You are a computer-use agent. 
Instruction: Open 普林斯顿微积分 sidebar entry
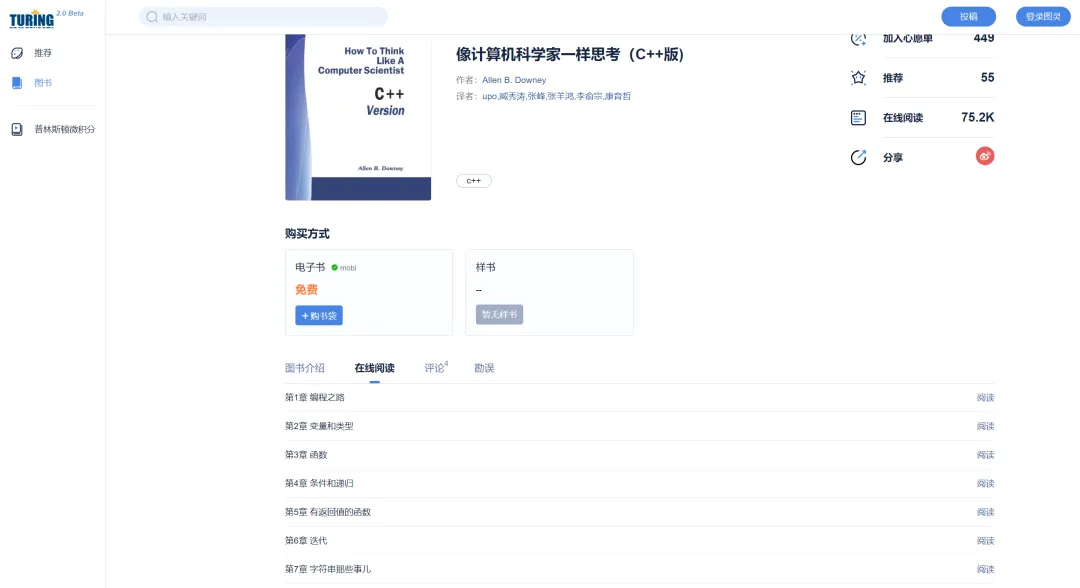click(65, 129)
